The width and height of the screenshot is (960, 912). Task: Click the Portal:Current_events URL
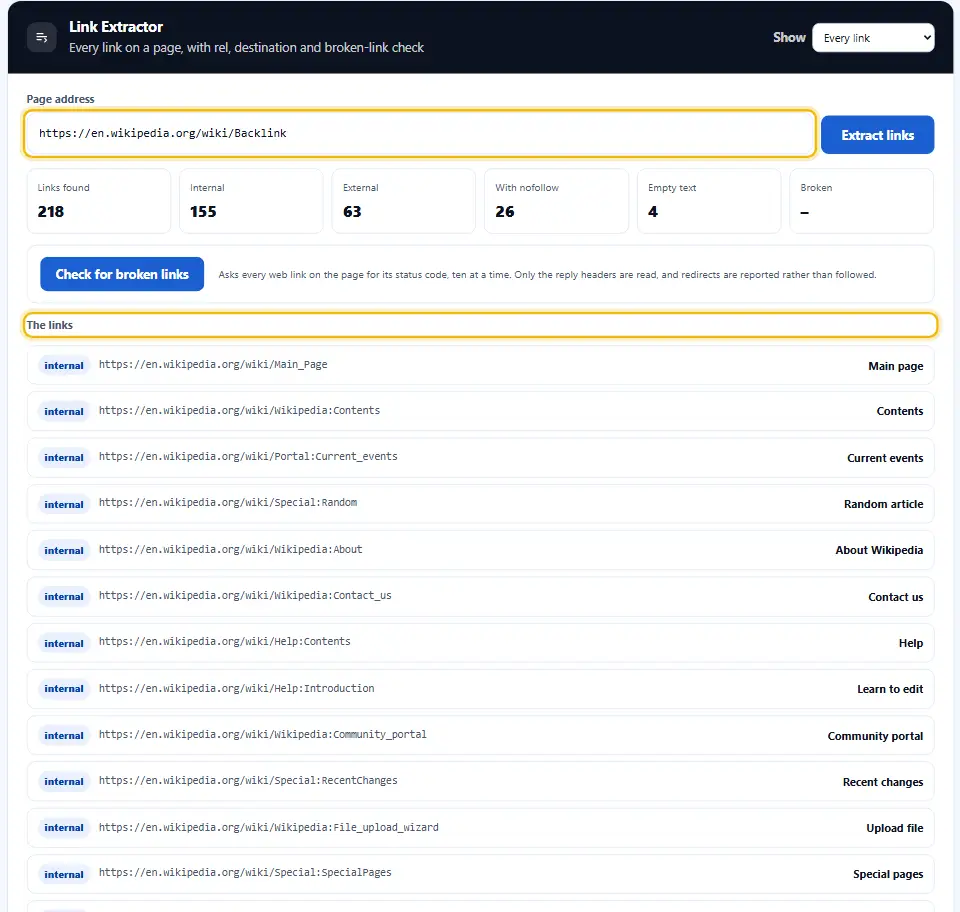[x=248, y=456]
